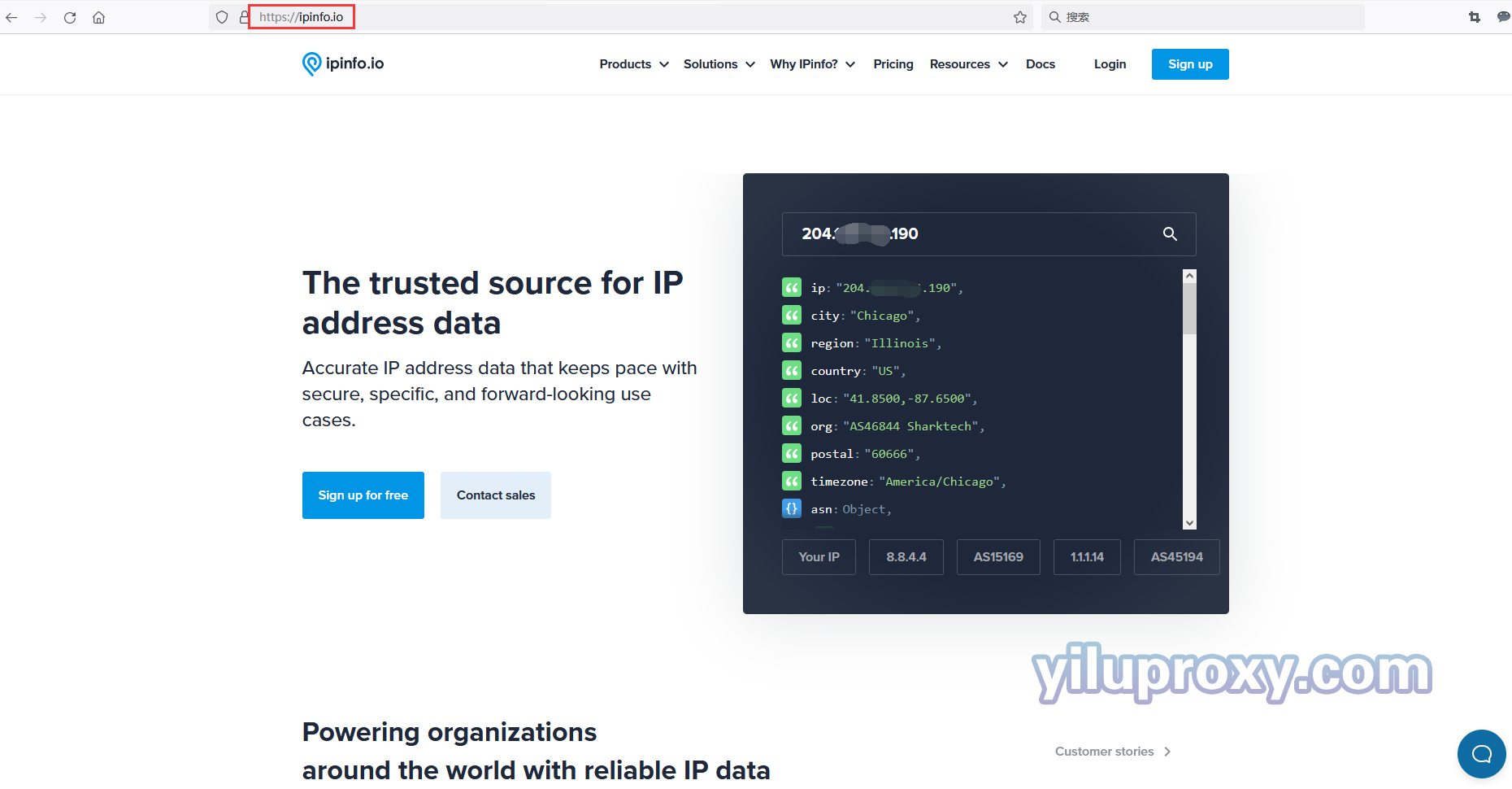Click quote icon beside the country field

(x=792, y=370)
